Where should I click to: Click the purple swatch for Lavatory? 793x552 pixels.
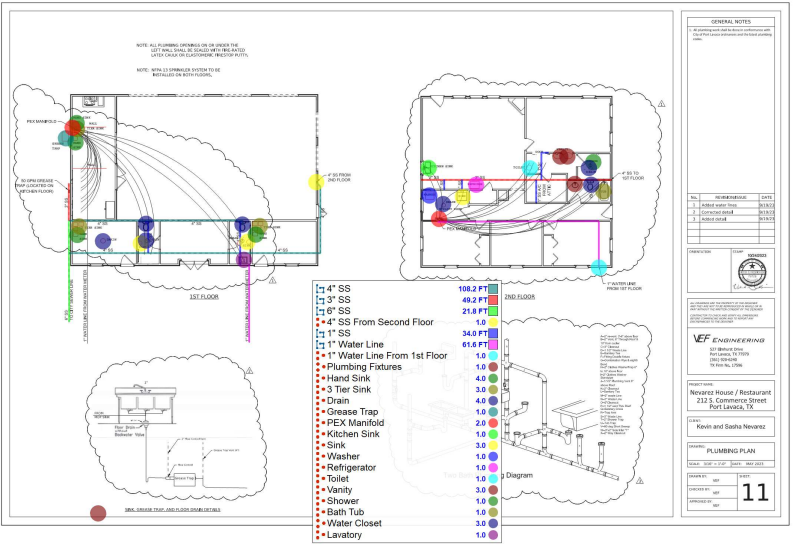(493, 535)
